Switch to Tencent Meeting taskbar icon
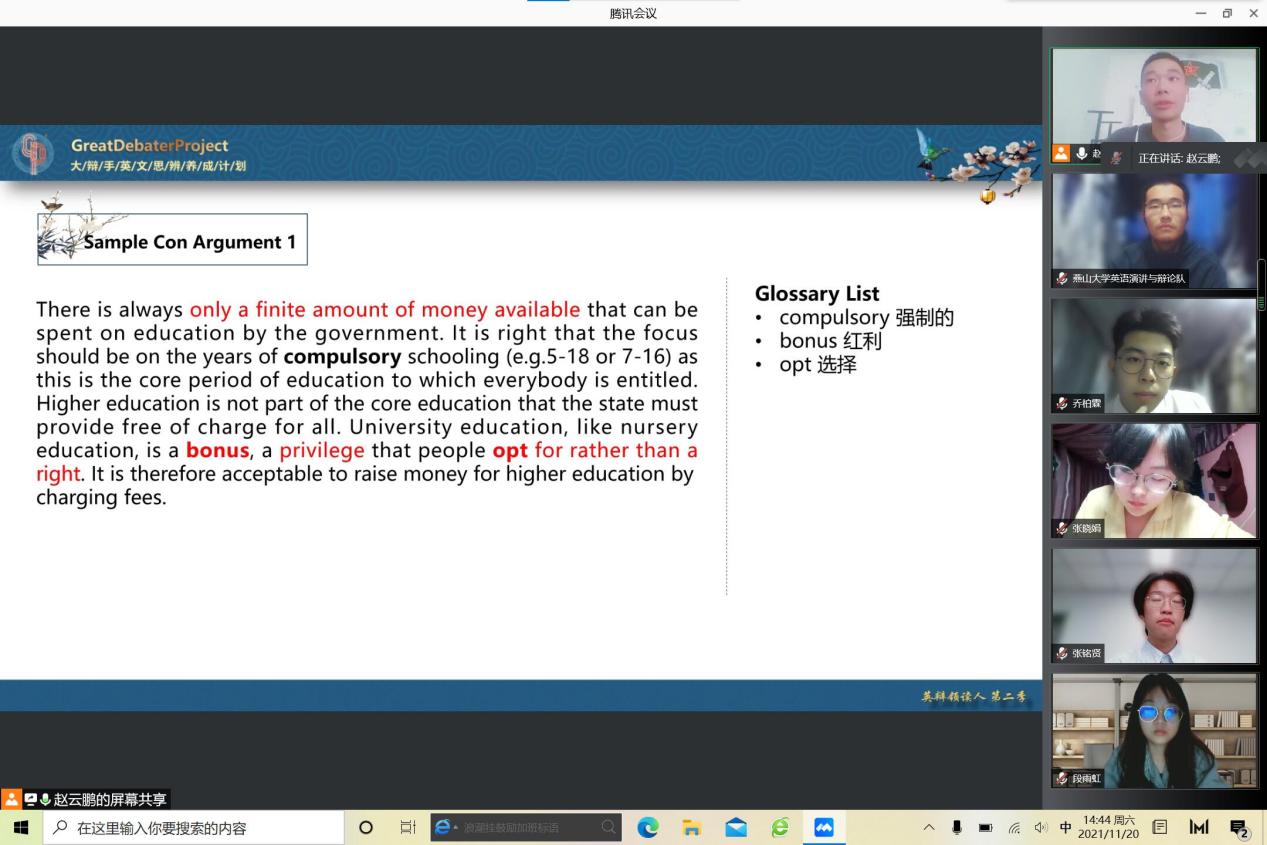 [824, 828]
